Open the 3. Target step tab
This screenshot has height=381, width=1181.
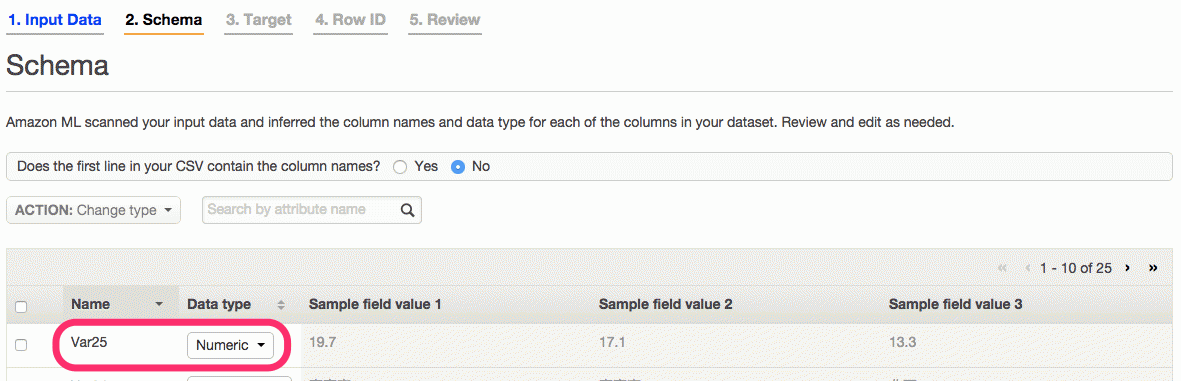click(258, 20)
